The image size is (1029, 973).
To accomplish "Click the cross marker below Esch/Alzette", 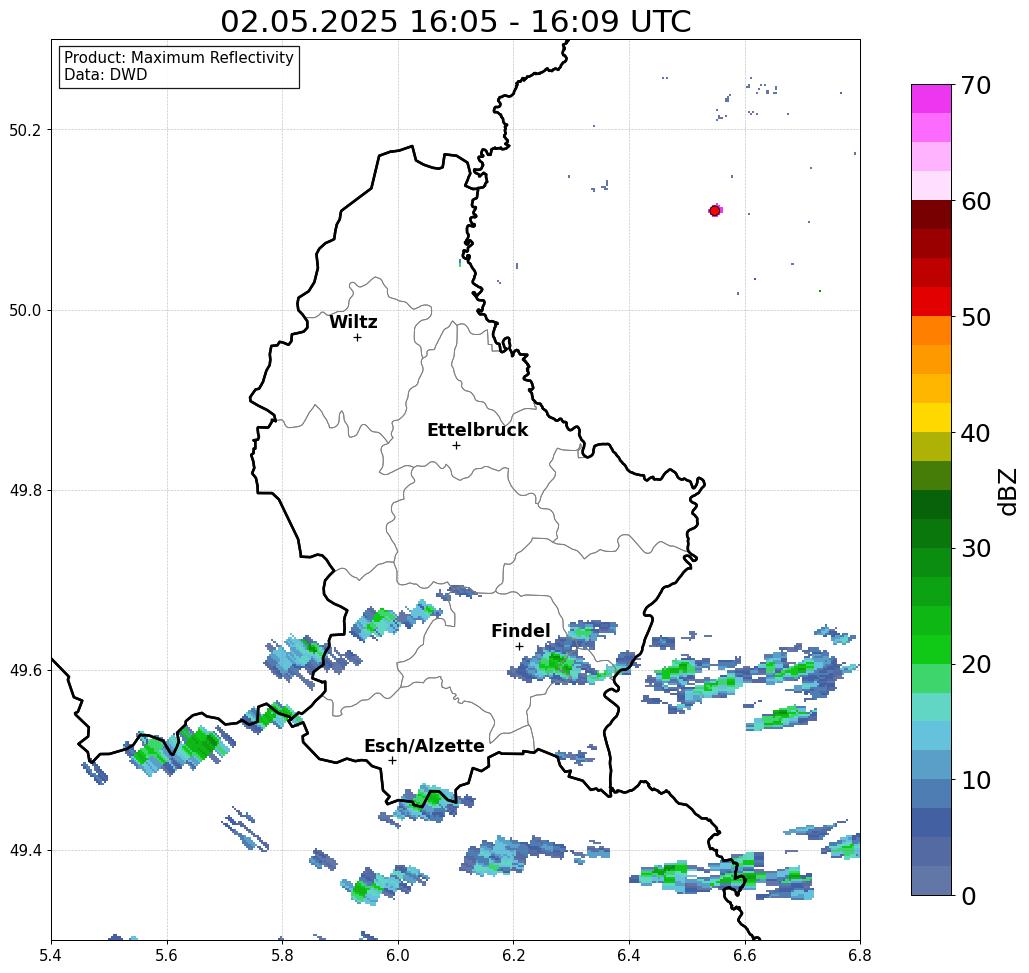I will pyautogui.click(x=392, y=760).
